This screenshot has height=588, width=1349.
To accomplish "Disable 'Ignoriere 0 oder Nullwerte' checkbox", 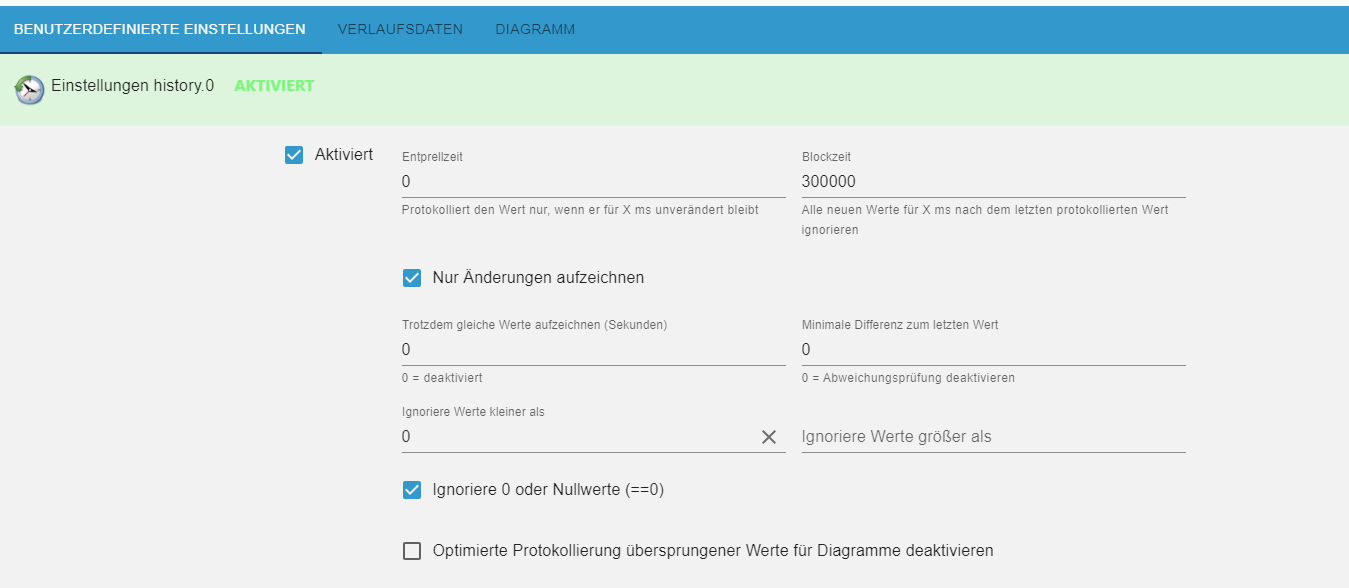I will [x=412, y=490].
